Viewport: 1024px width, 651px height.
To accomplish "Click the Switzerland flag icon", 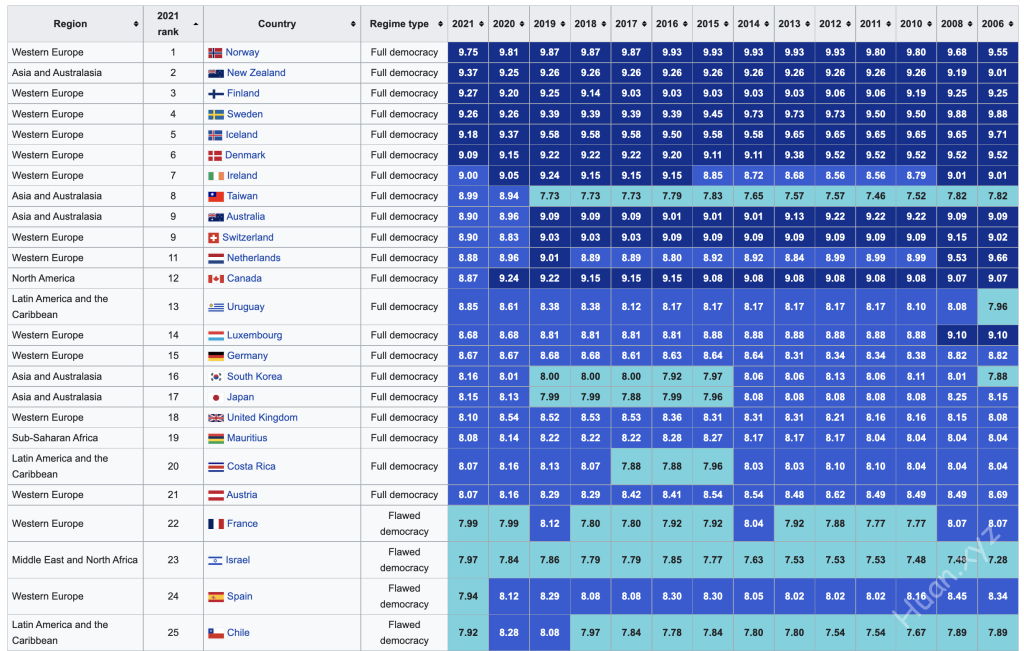I will [x=214, y=237].
